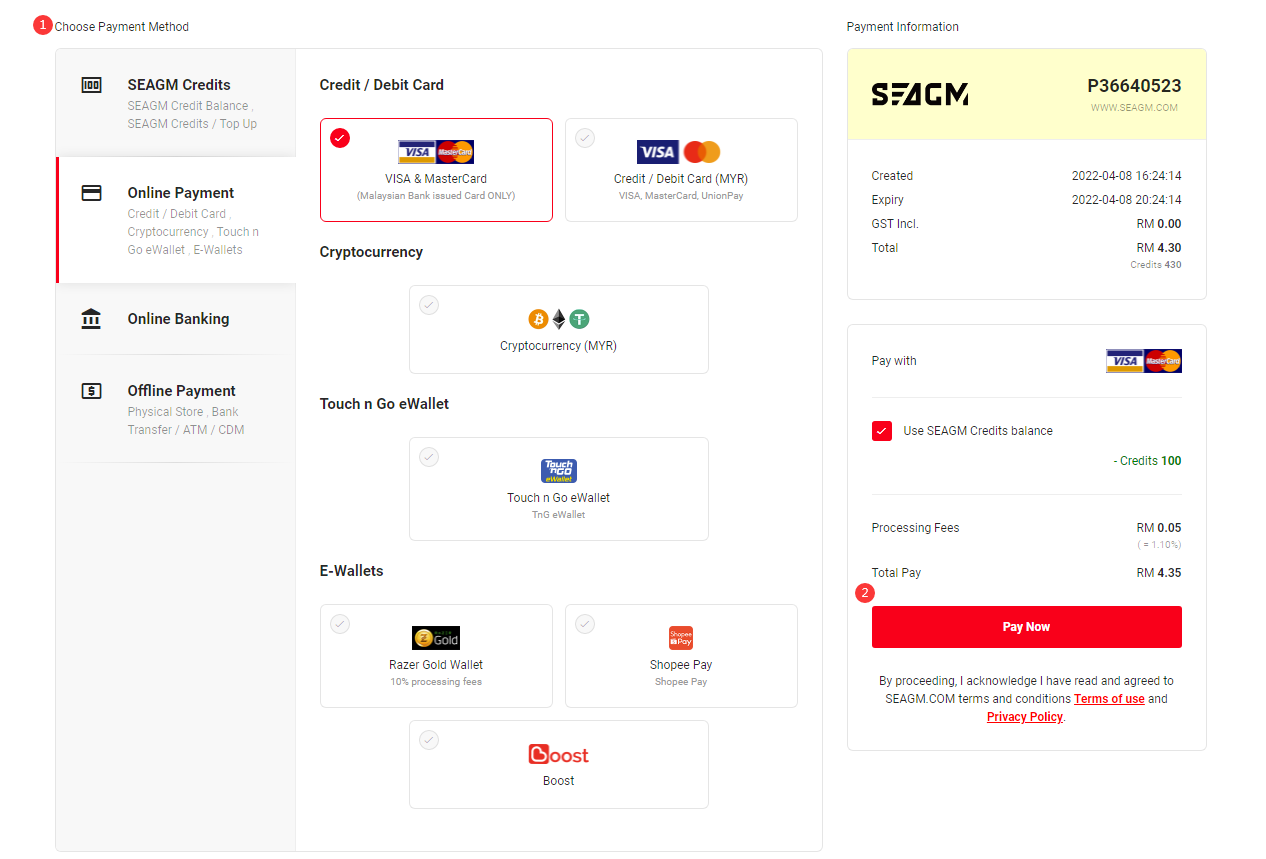Viewport: 1266px width, 859px height.
Task: Click the SEAGM logo in payment information
Action: click(x=920, y=94)
